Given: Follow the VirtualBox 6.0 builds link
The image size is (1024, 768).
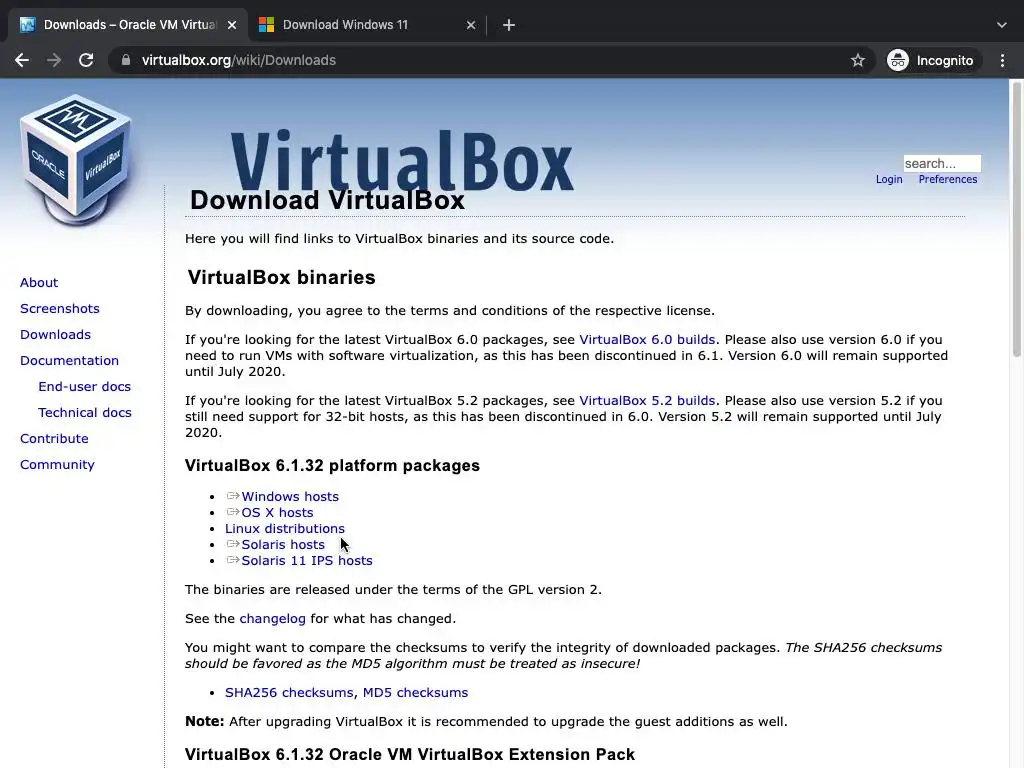Looking at the screenshot, I should pos(647,340).
